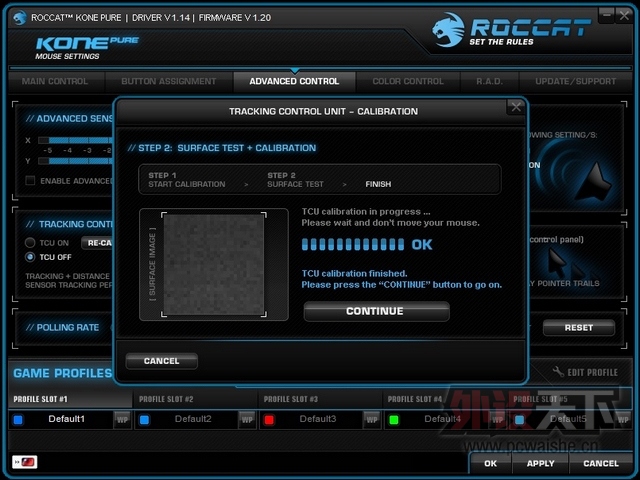This screenshot has height=480, width=640.
Task: Select Profile Slot #2 tab
Action: pos(196,399)
